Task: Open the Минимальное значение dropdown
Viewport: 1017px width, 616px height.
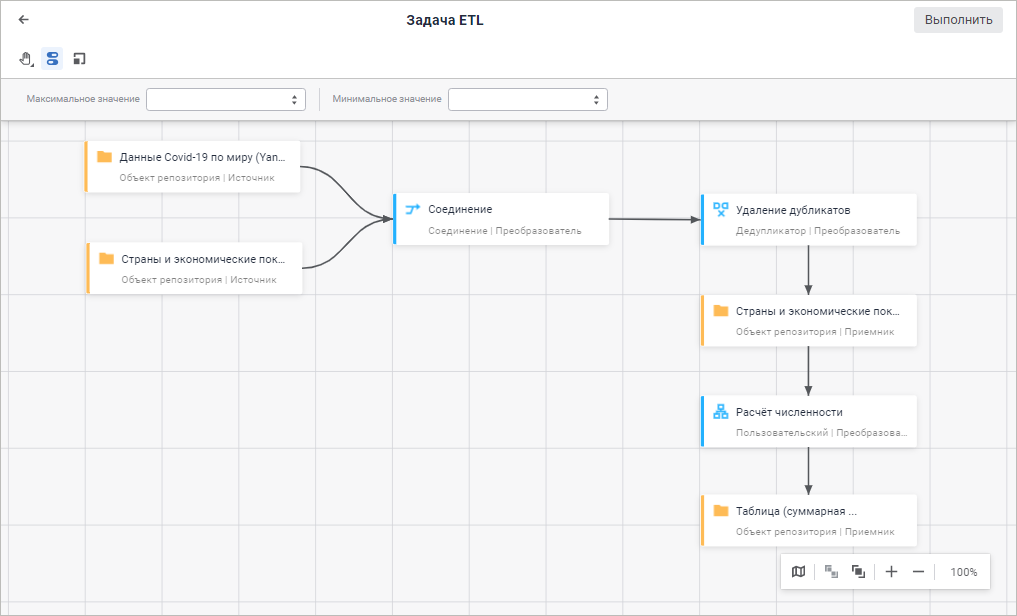Action: click(x=527, y=99)
